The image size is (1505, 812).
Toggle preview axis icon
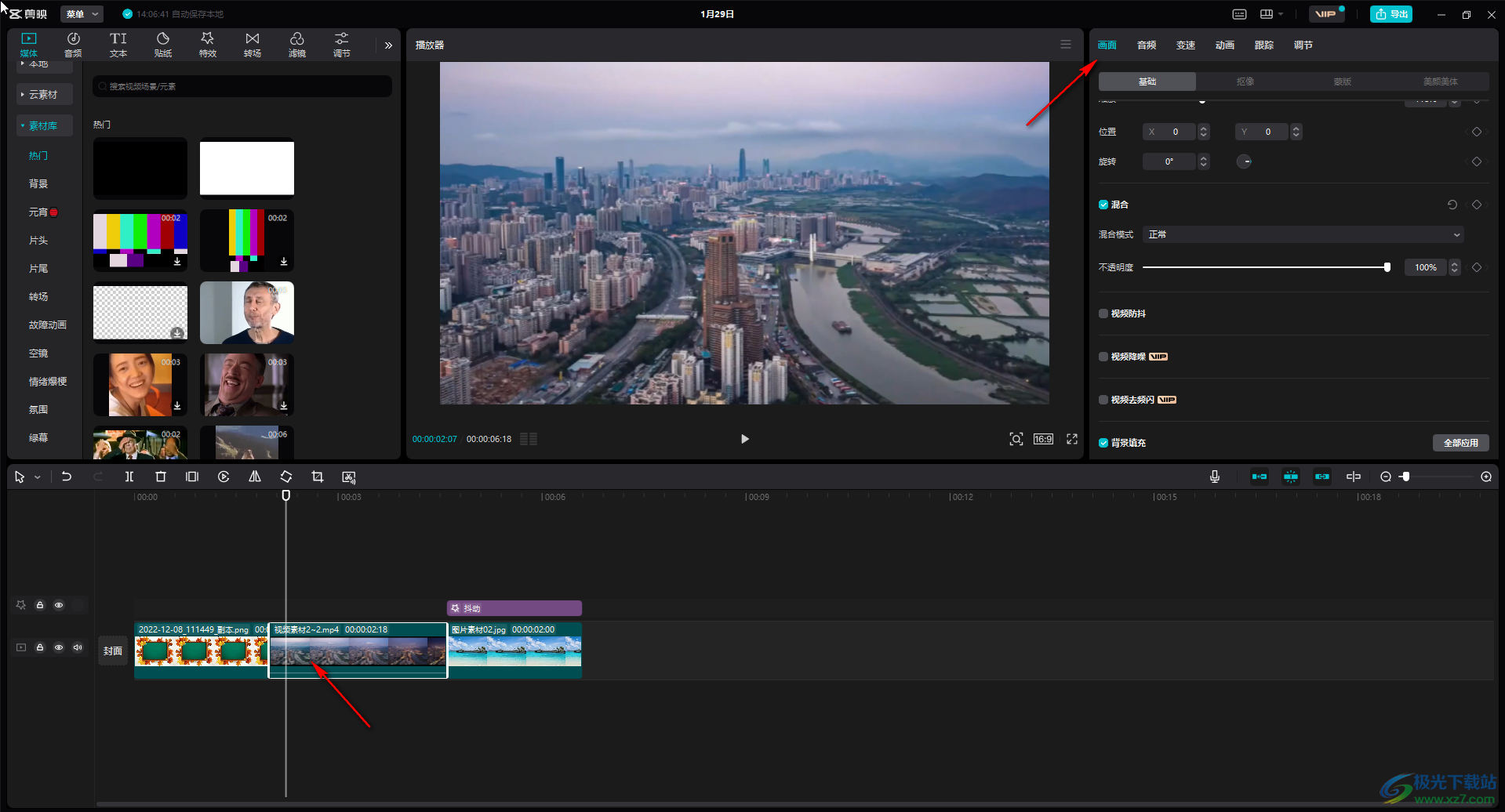click(x=1354, y=477)
